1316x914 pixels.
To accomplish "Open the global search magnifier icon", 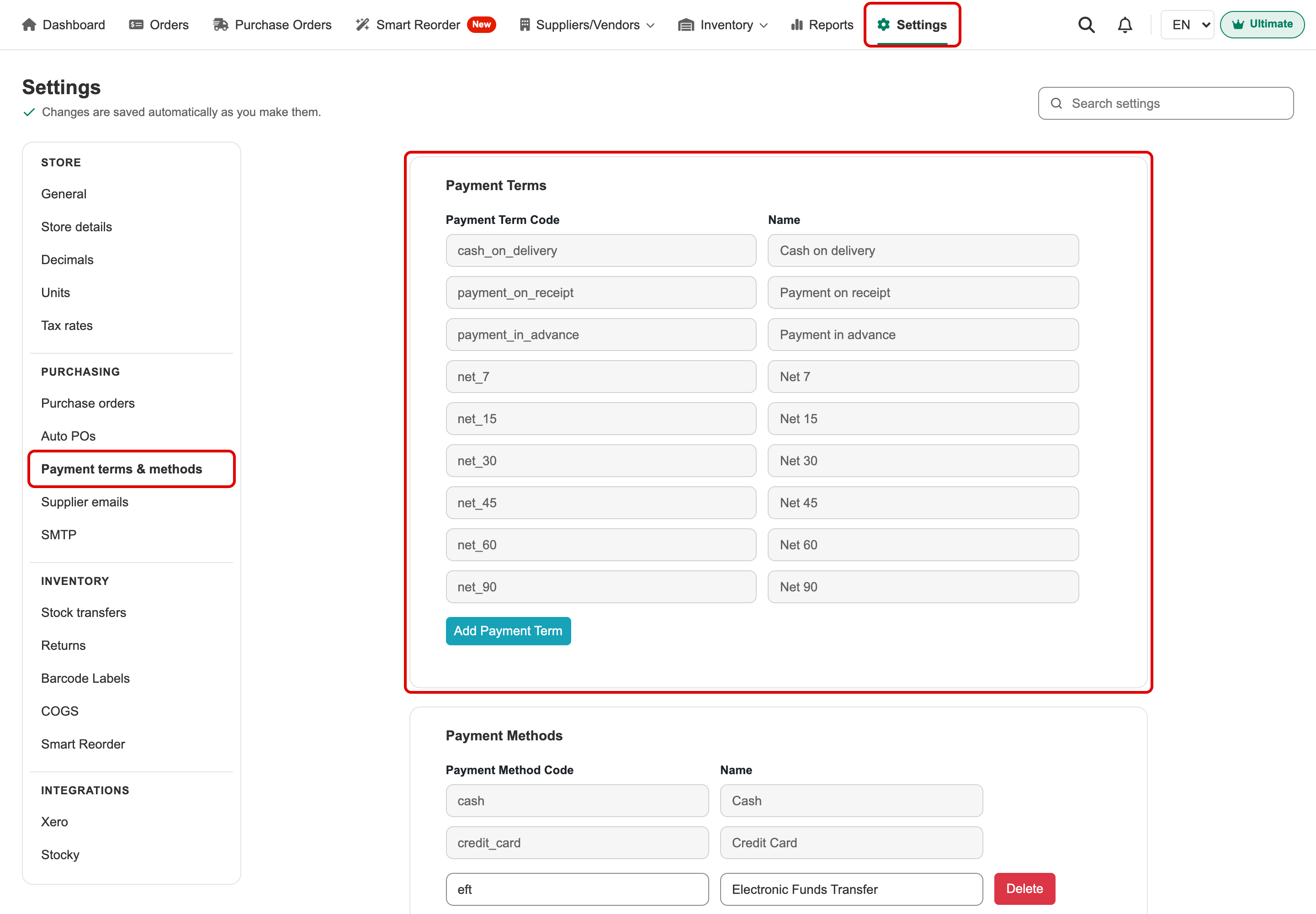I will click(1086, 25).
